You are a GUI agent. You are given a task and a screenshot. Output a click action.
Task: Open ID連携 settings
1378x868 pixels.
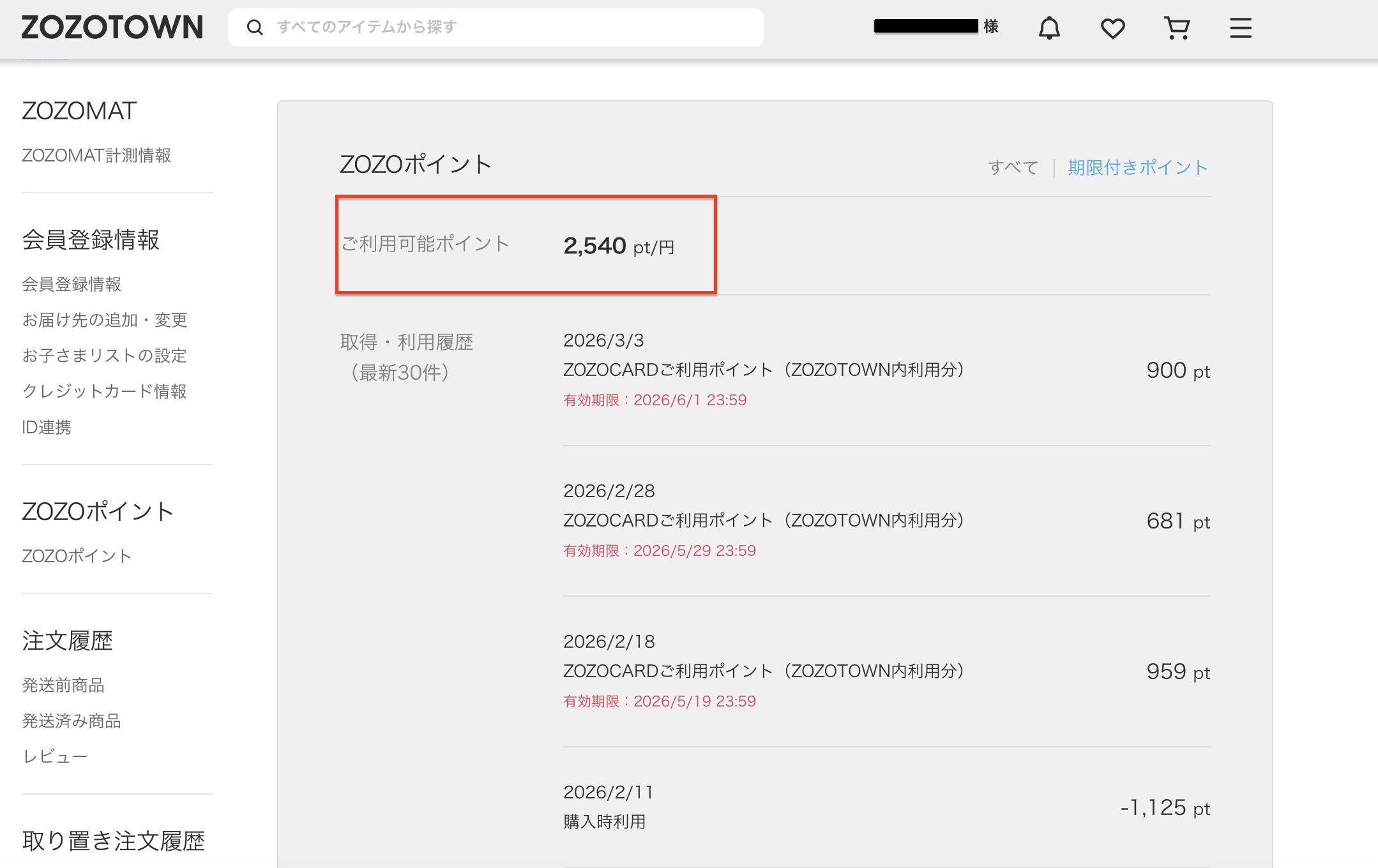(x=47, y=427)
